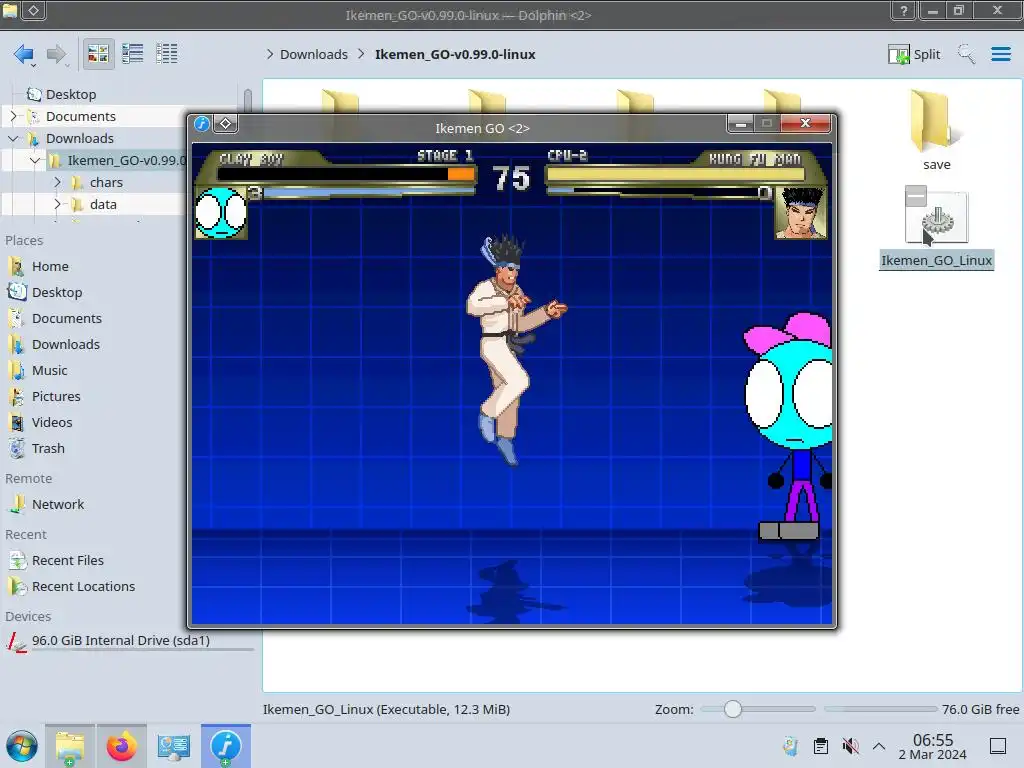The width and height of the screenshot is (1024, 768).
Task: Open Desktop in Places panel
Action: [57, 293]
